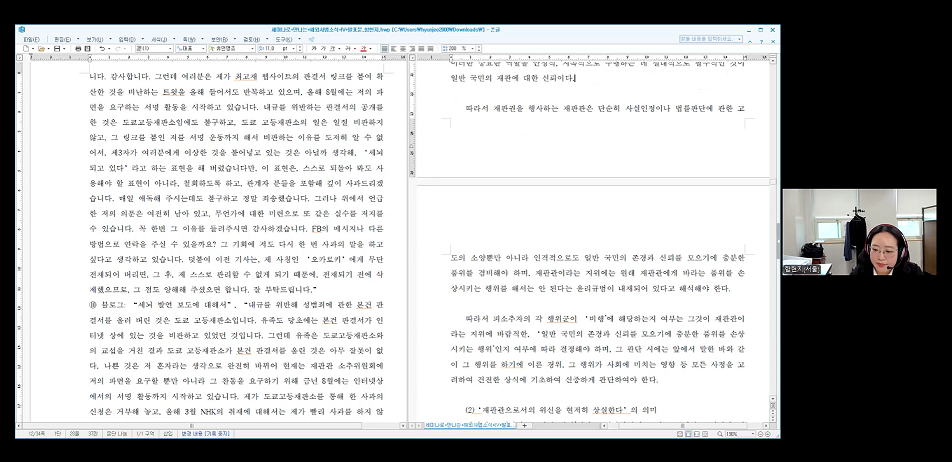Open the 편집 menu
Viewport: 952px width, 462px height.
[x=63, y=39]
